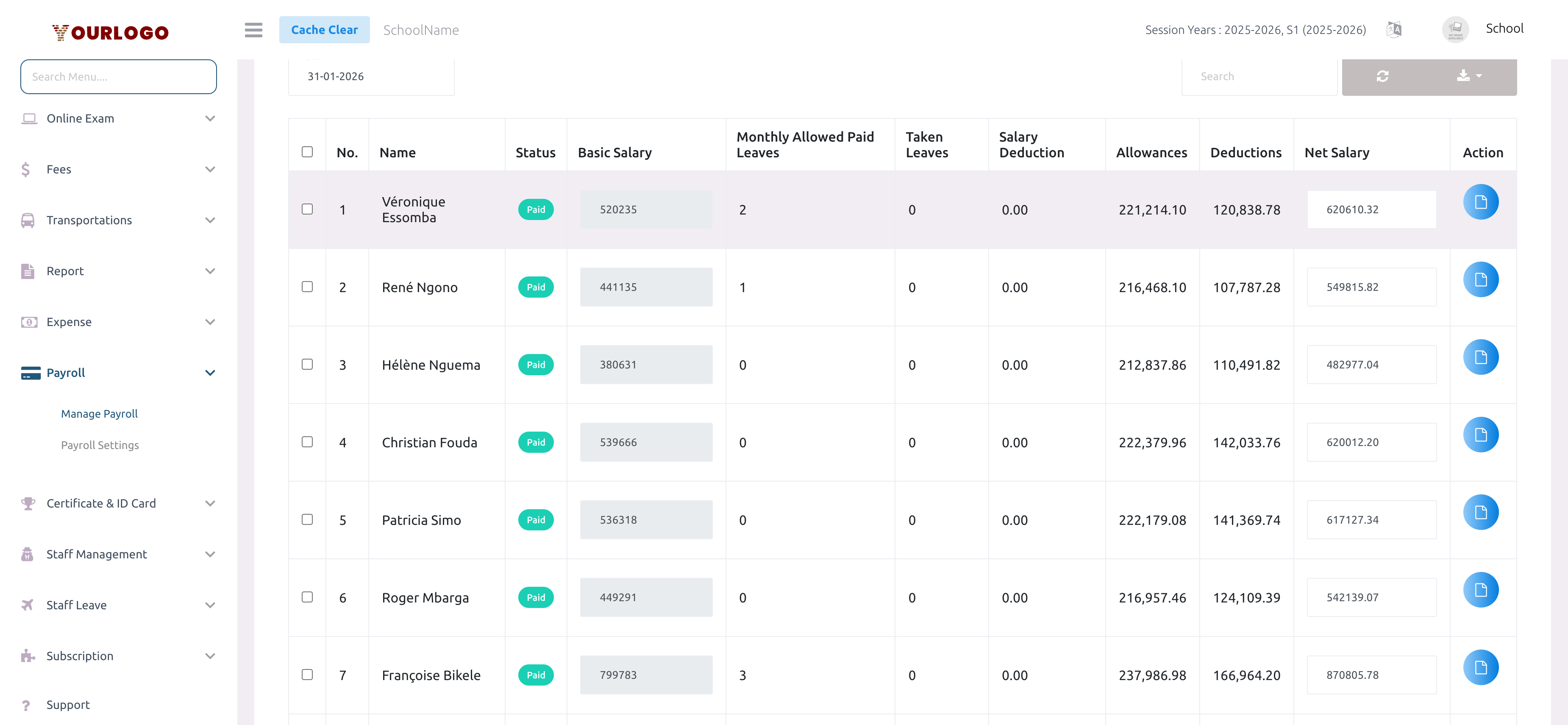Open payslip action for Véronique Essomba

(1480, 202)
